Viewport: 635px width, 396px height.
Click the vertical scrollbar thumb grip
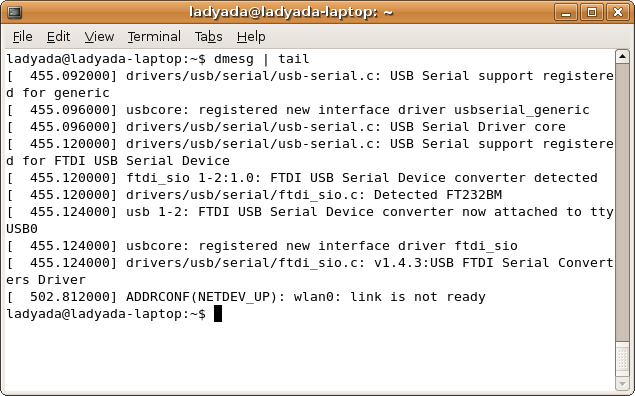tap(622, 360)
